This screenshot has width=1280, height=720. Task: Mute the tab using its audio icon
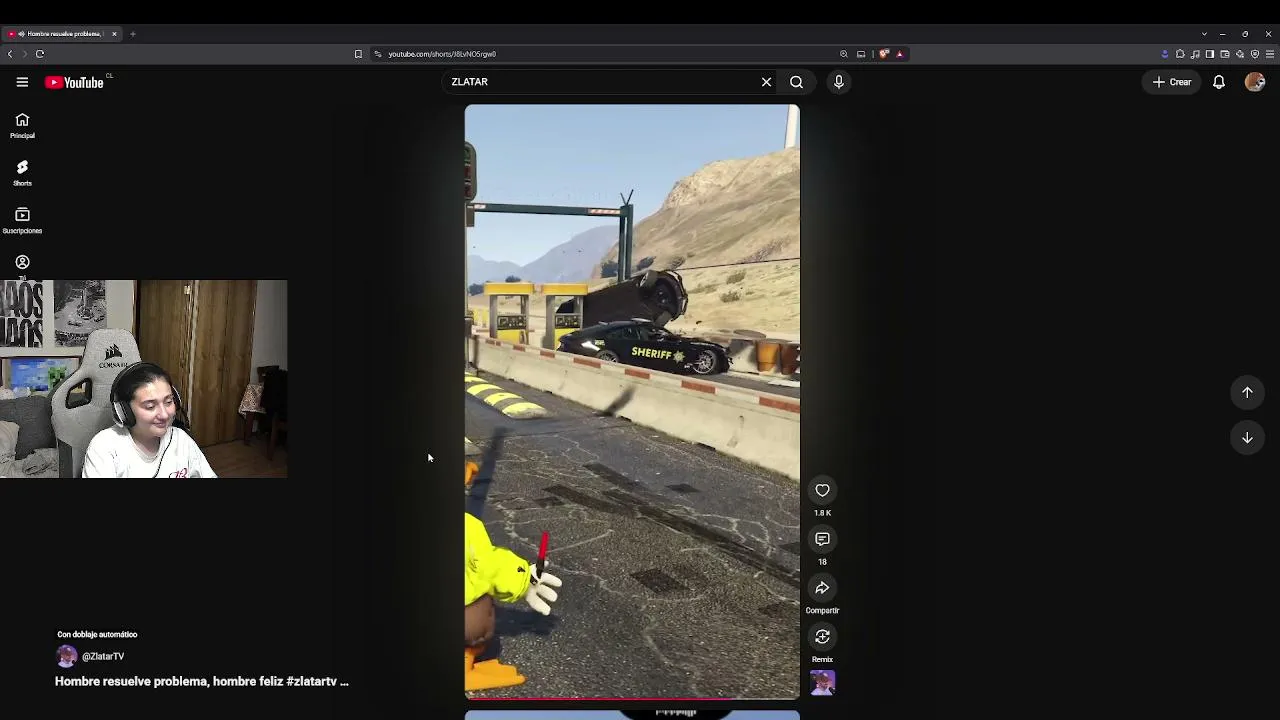click(x=21, y=34)
